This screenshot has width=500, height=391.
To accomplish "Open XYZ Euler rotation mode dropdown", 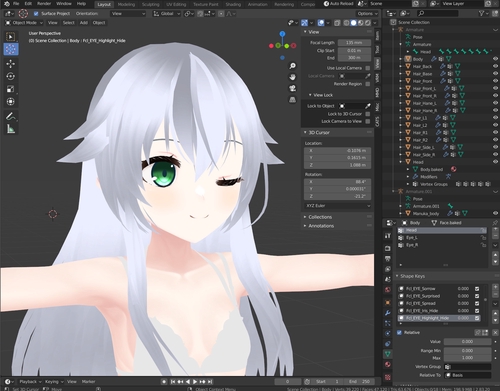I will [338, 206].
